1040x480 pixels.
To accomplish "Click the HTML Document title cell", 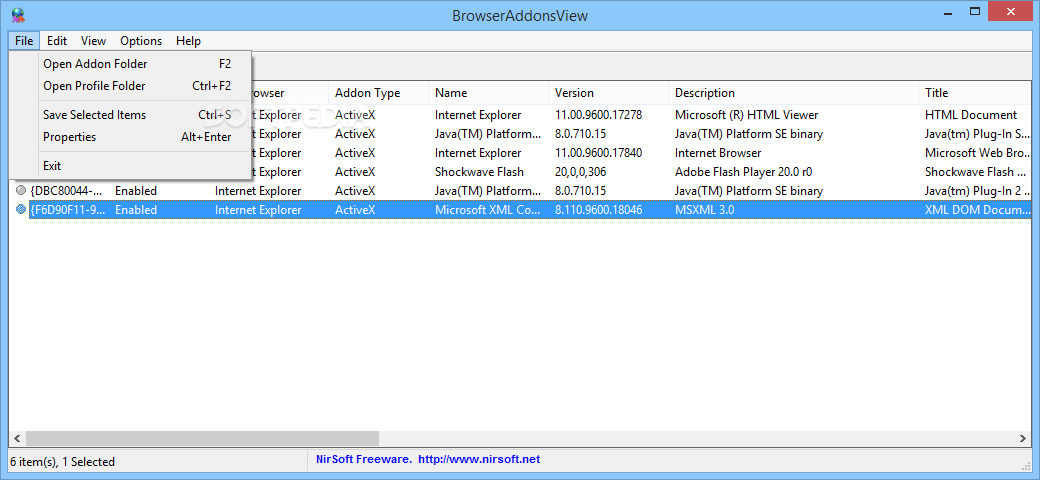I will (971, 115).
